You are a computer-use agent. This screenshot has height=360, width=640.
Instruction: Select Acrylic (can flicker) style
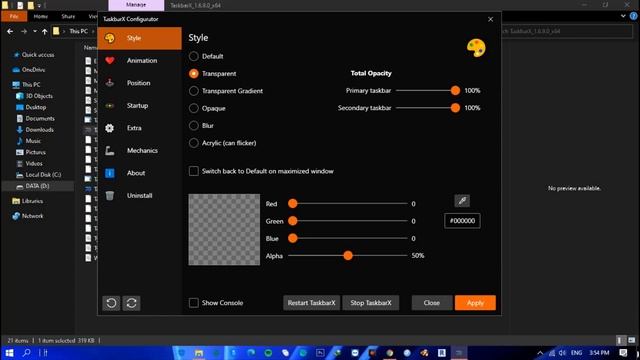pyautogui.click(x=193, y=143)
